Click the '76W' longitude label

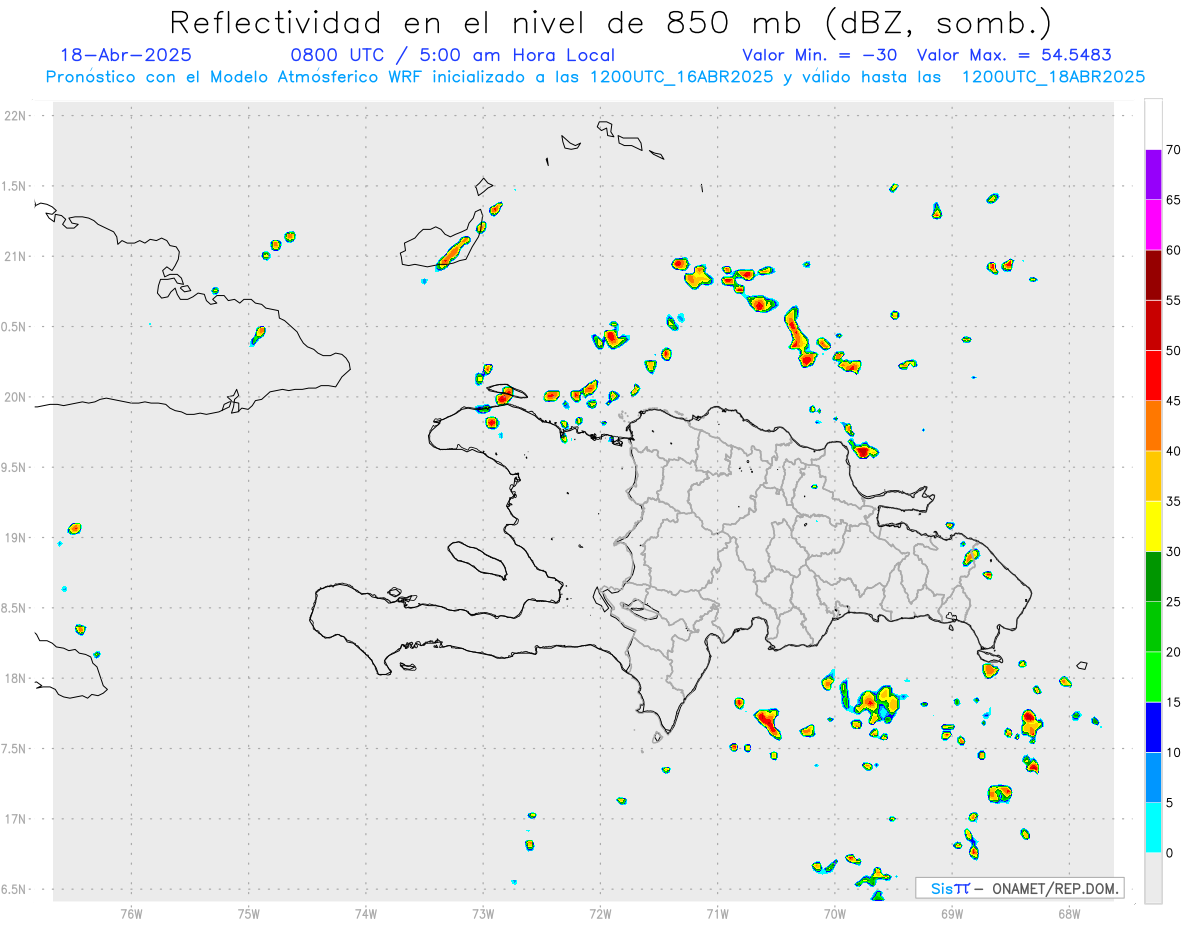131,913
